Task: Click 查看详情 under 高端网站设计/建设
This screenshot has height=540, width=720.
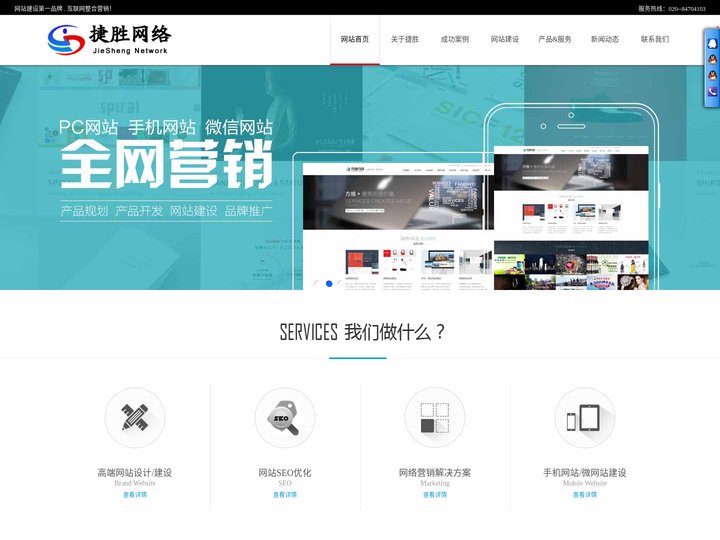Action: coord(135,495)
